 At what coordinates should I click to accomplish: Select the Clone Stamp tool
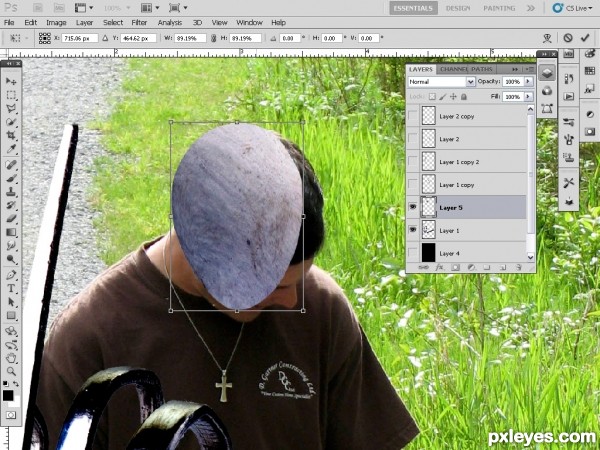pos(11,192)
